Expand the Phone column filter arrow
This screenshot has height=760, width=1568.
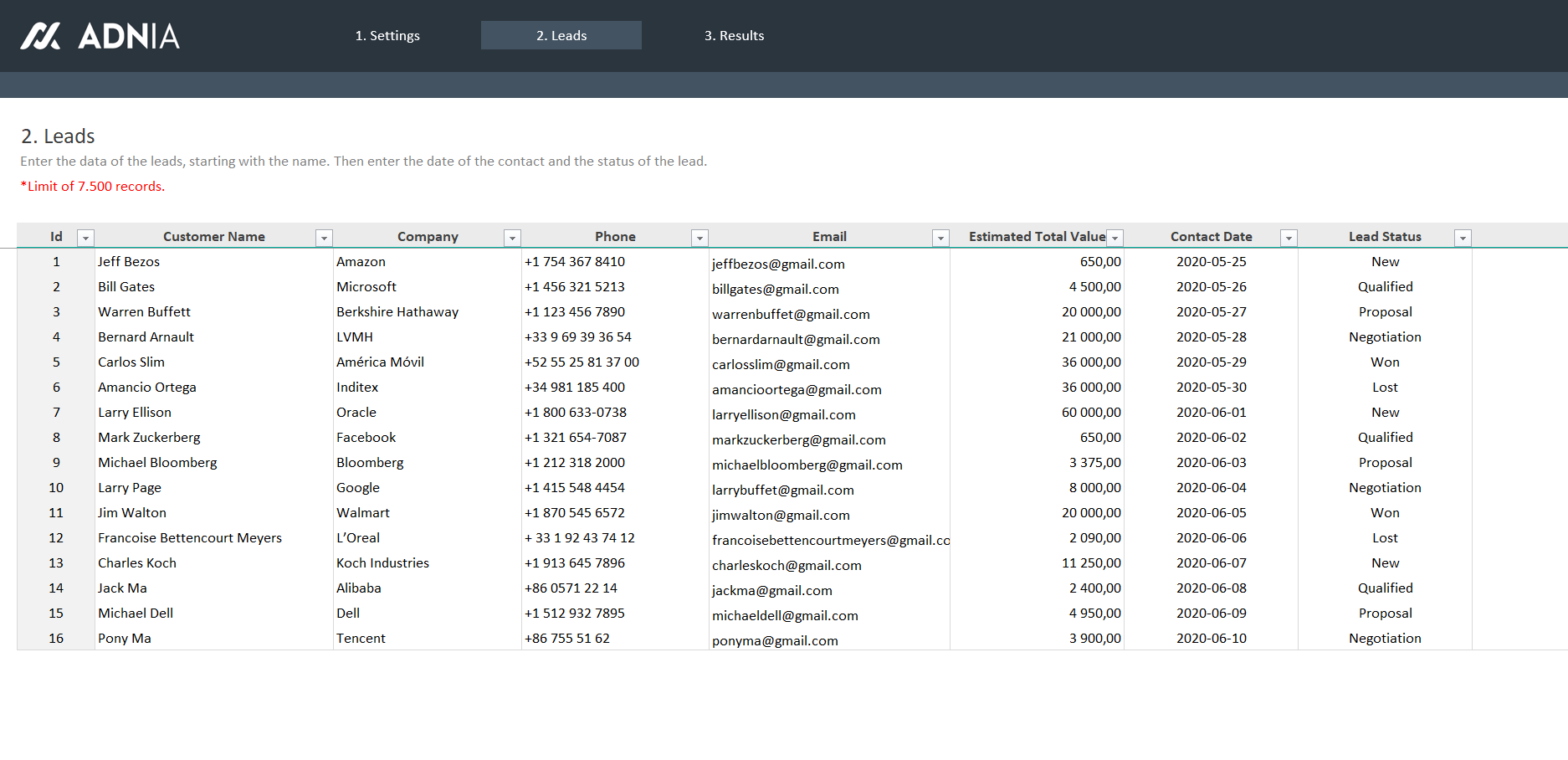pyautogui.click(x=699, y=239)
